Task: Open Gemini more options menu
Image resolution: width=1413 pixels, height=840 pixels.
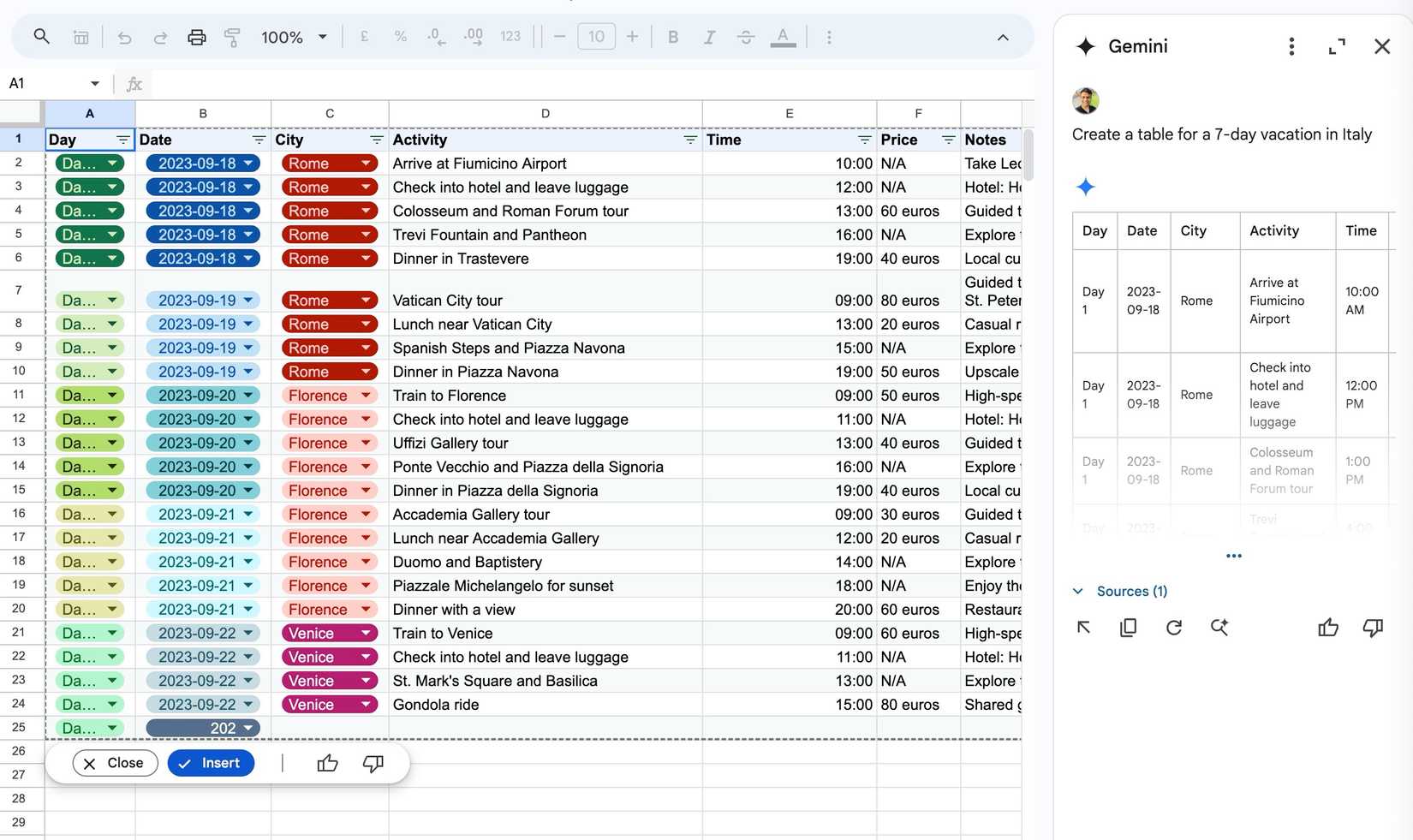Action: tap(1291, 46)
